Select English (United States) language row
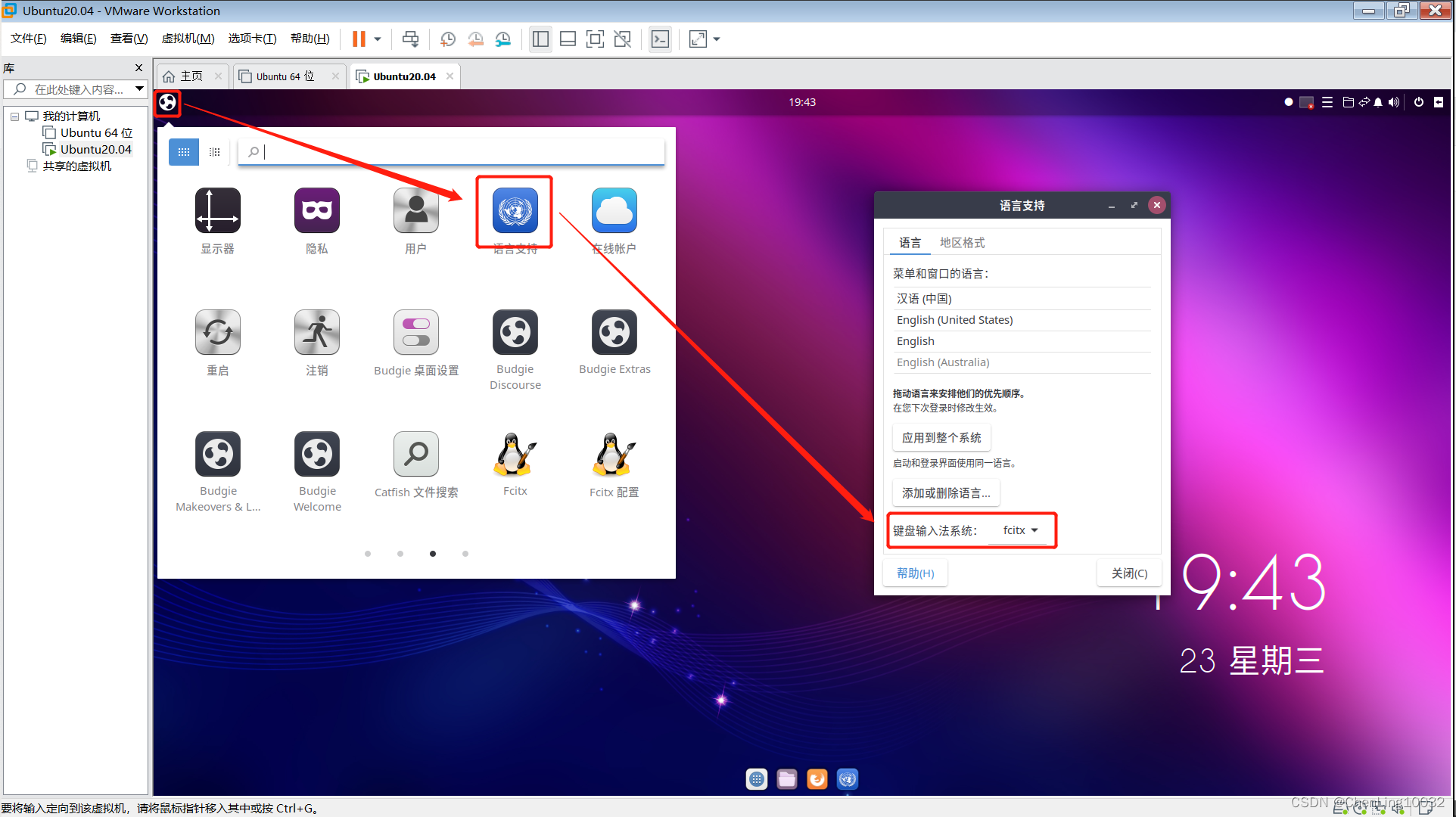1456x817 pixels. (x=1022, y=320)
